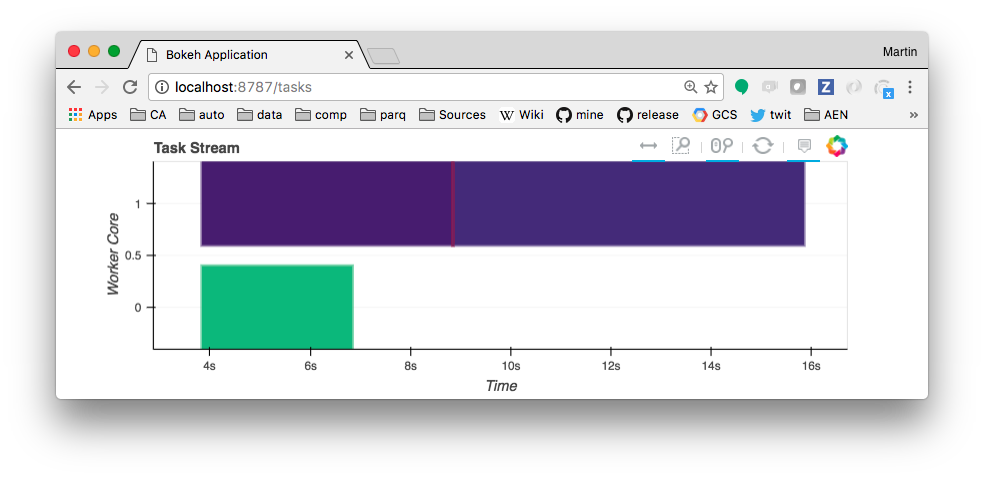
Task: Activate the Box Zoom tool
Action: (x=681, y=146)
